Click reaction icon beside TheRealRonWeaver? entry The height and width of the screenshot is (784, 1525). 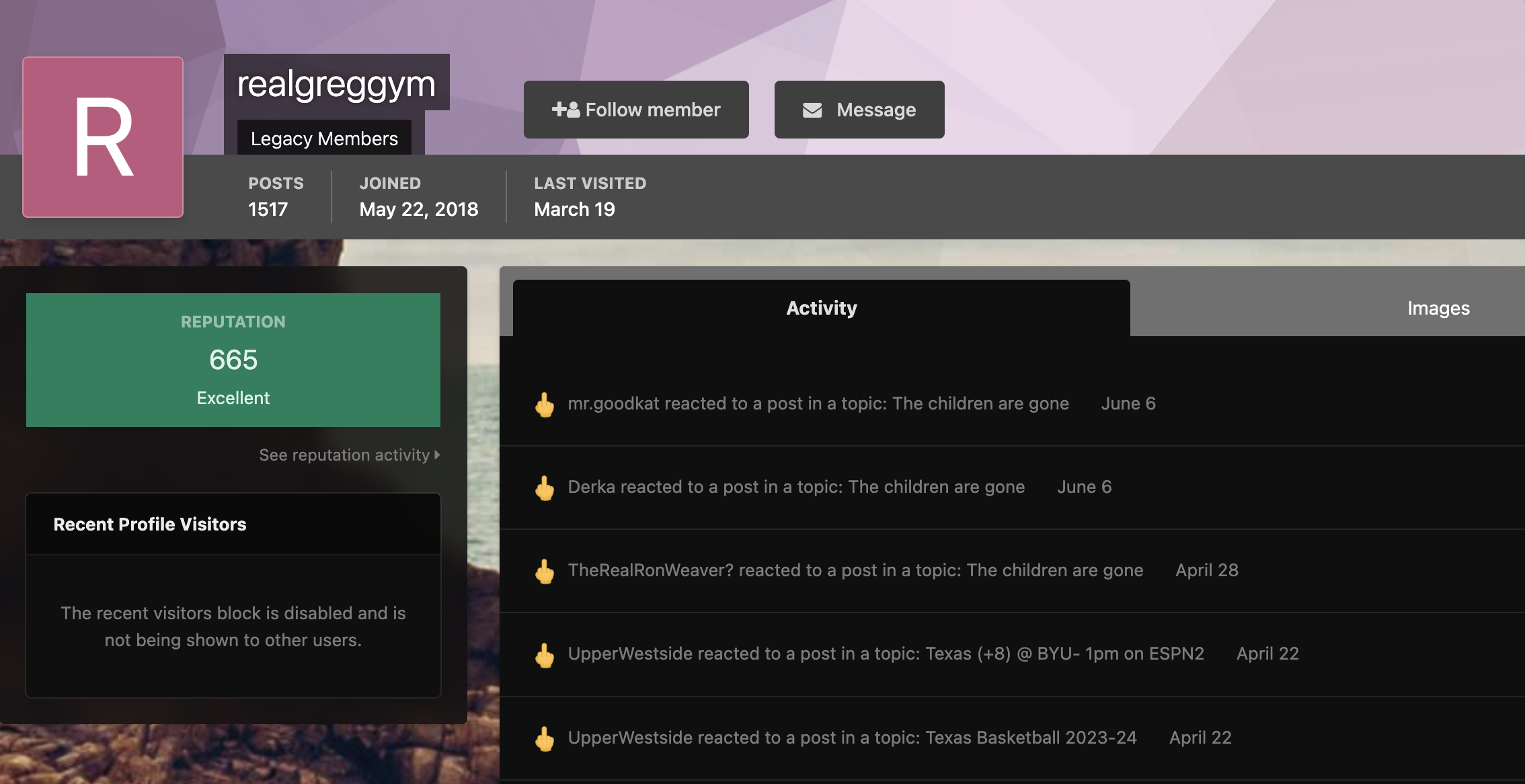click(545, 572)
